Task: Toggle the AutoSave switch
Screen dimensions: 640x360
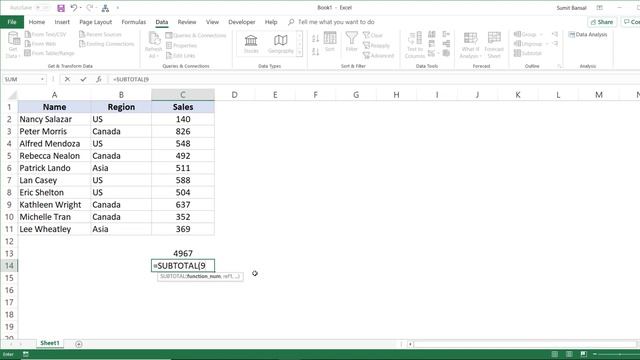Action: point(42,8)
